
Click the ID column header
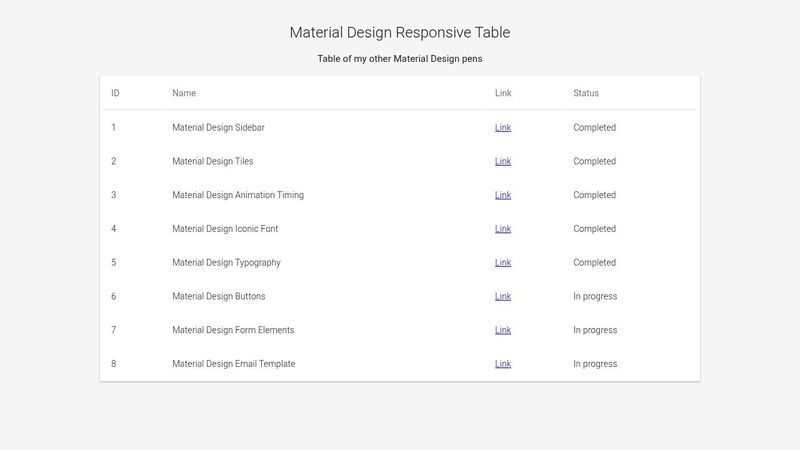[115, 93]
